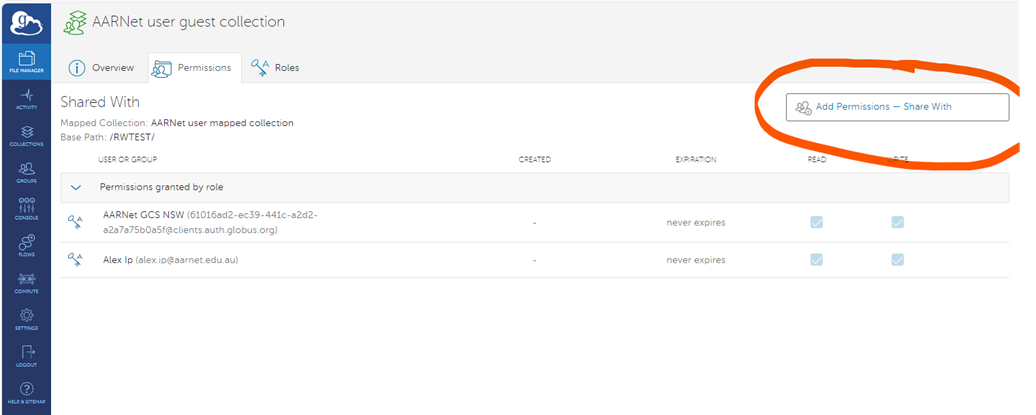1036x415 pixels.
Task: Go to Collections in sidebar
Action: point(26,135)
